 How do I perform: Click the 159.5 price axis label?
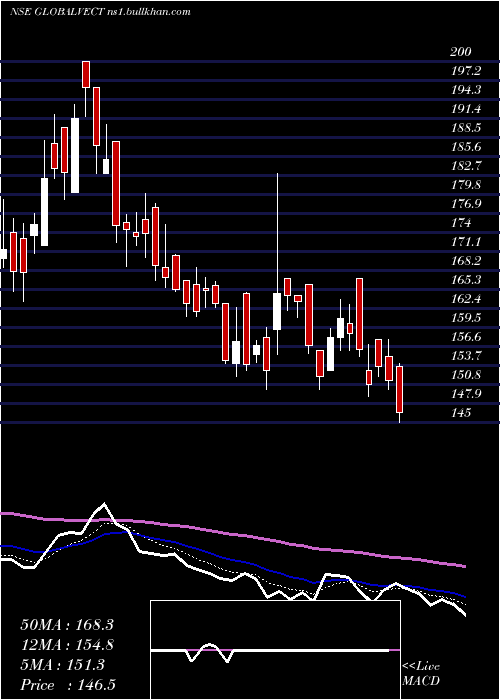click(465, 318)
